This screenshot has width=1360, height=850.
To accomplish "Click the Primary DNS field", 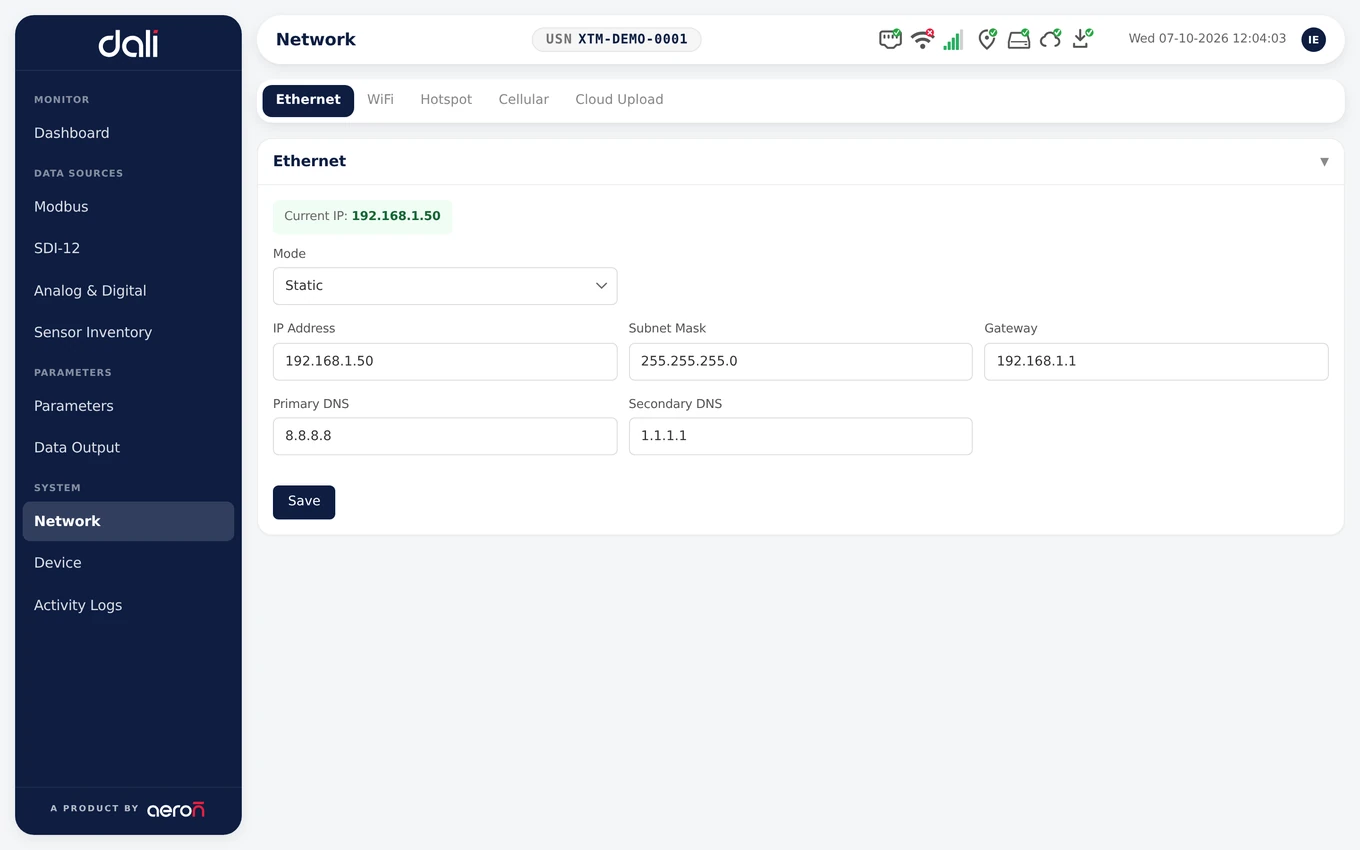I will click(x=445, y=436).
